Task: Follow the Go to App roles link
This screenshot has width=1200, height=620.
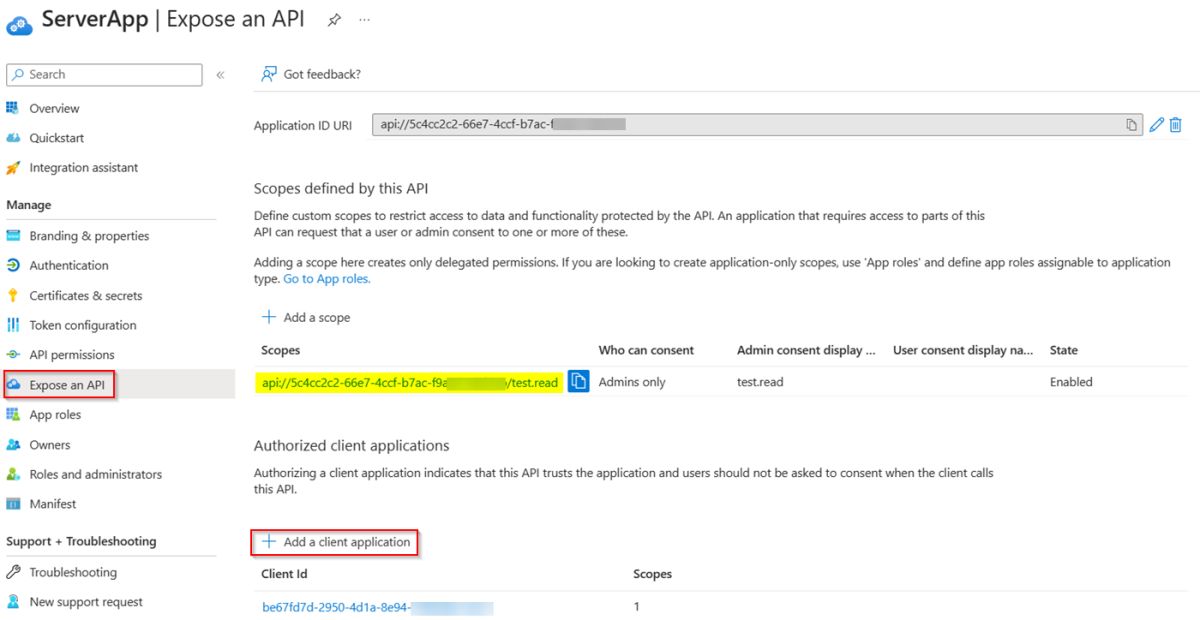Action: tap(327, 279)
